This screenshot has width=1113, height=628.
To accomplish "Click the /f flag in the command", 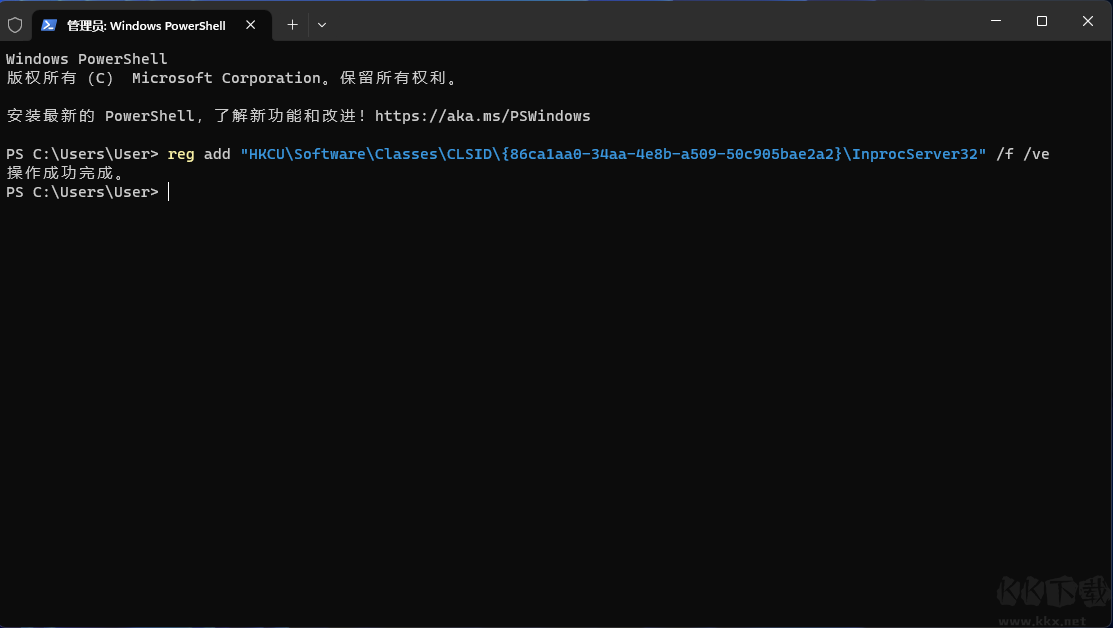I will [x=1005, y=154].
